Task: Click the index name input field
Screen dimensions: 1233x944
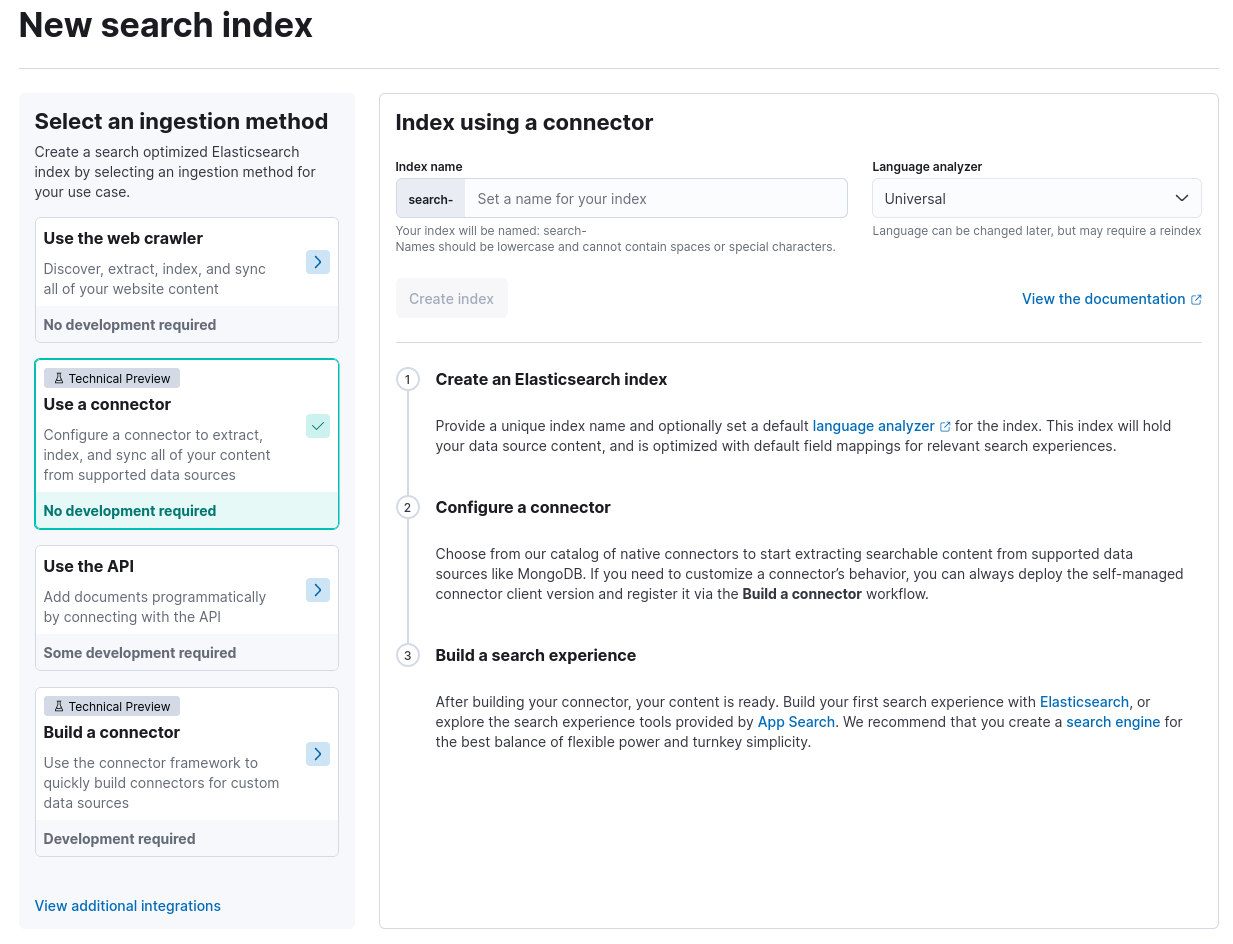Action: 655,198
